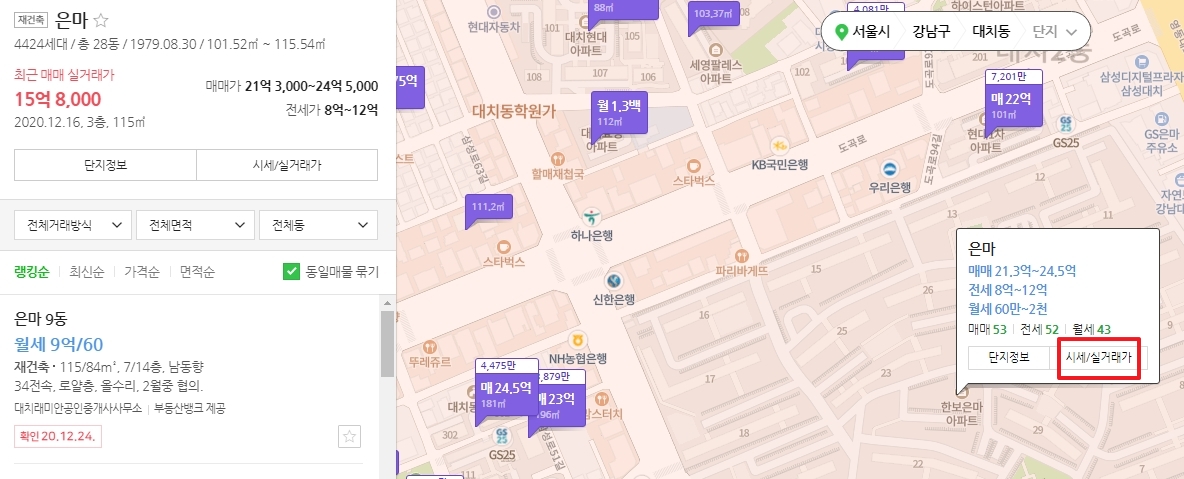Image resolution: width=1184 pixels, height=479 pixels.
Task: Click 재건축 tag beside 은마 title
Action: tap(31, 20)
